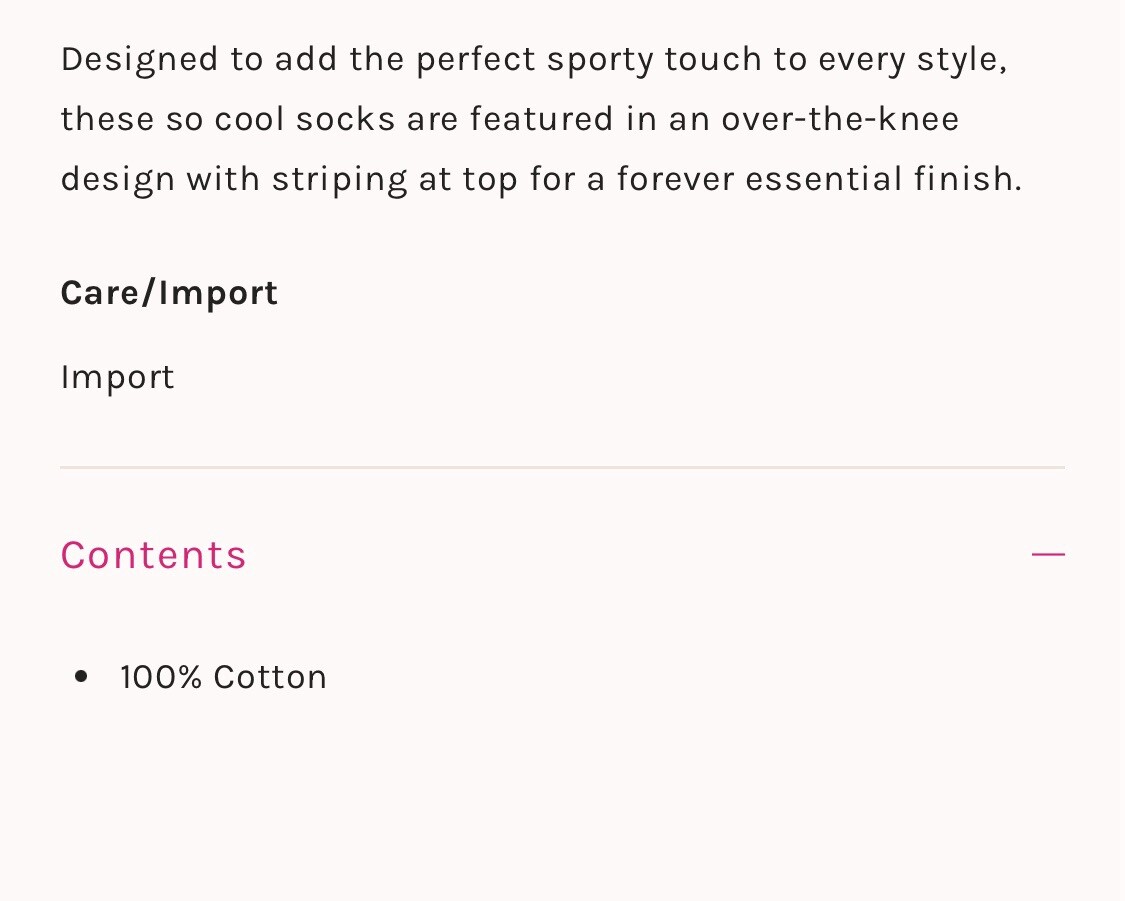Click the word forever in the description
This screenshot has width=1125, height=901.
pos(676,179)
